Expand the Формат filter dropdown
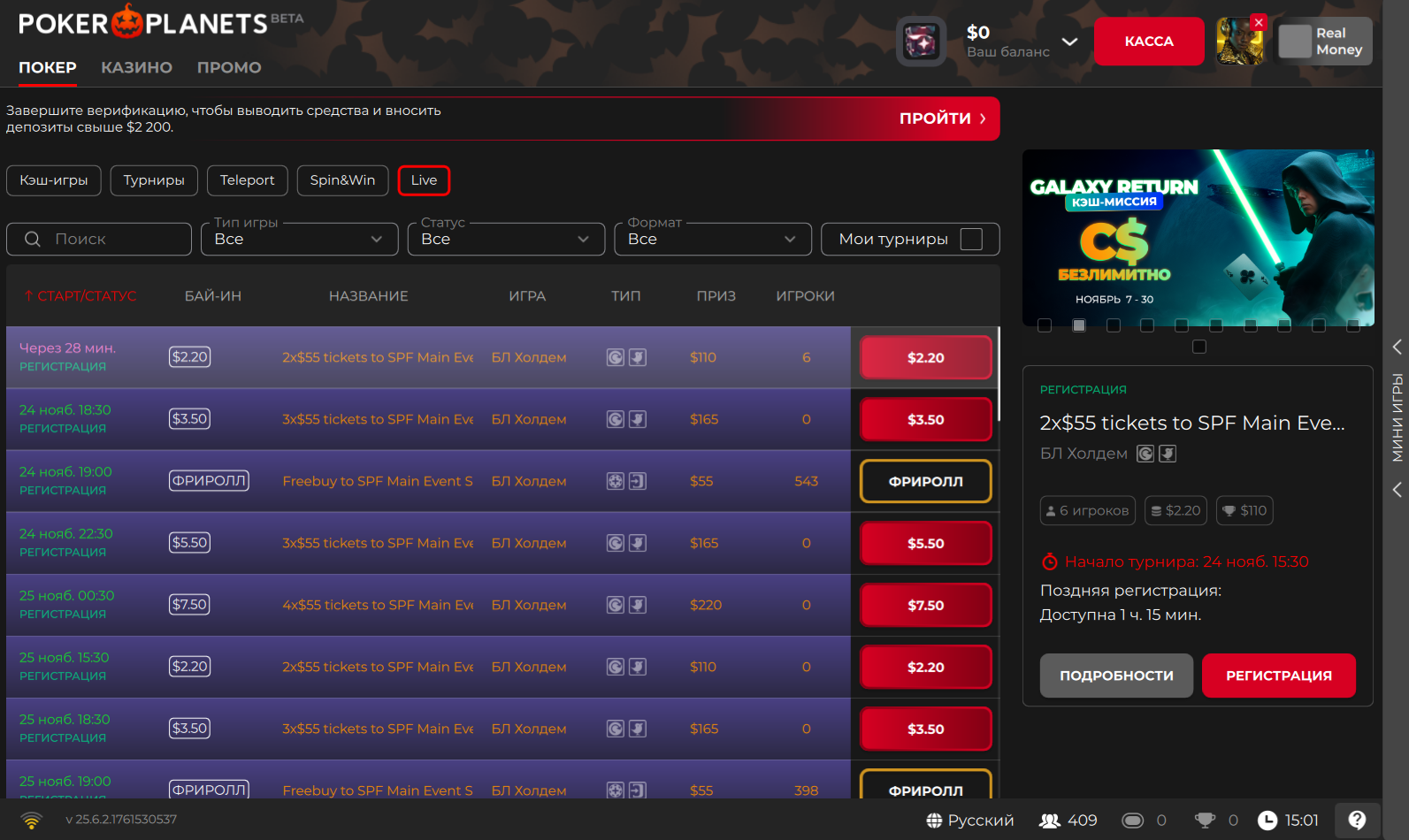This screenshot has height=840, width=1409. 713,239
